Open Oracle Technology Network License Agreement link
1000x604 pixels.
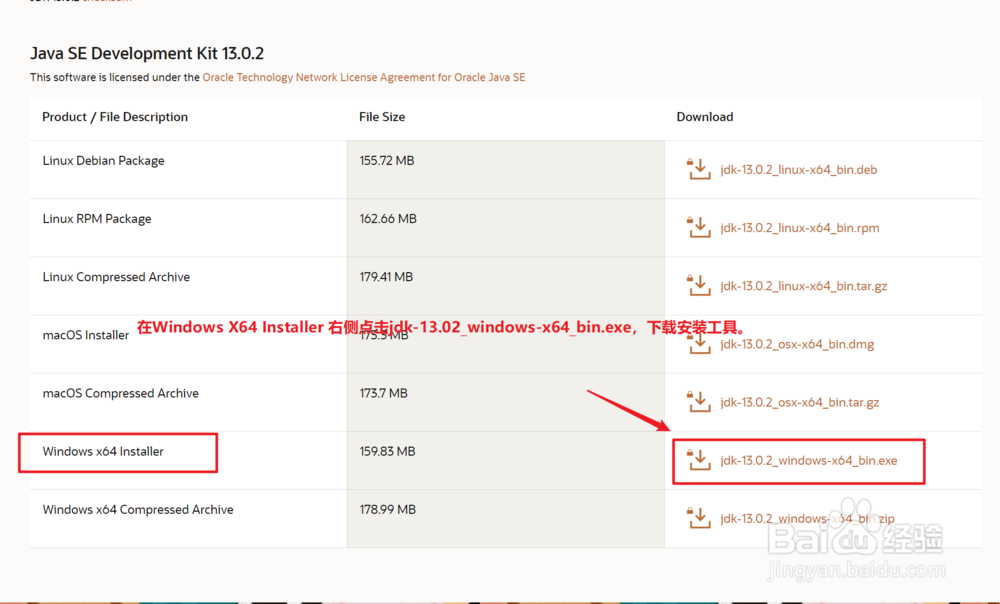click(364, 77)
